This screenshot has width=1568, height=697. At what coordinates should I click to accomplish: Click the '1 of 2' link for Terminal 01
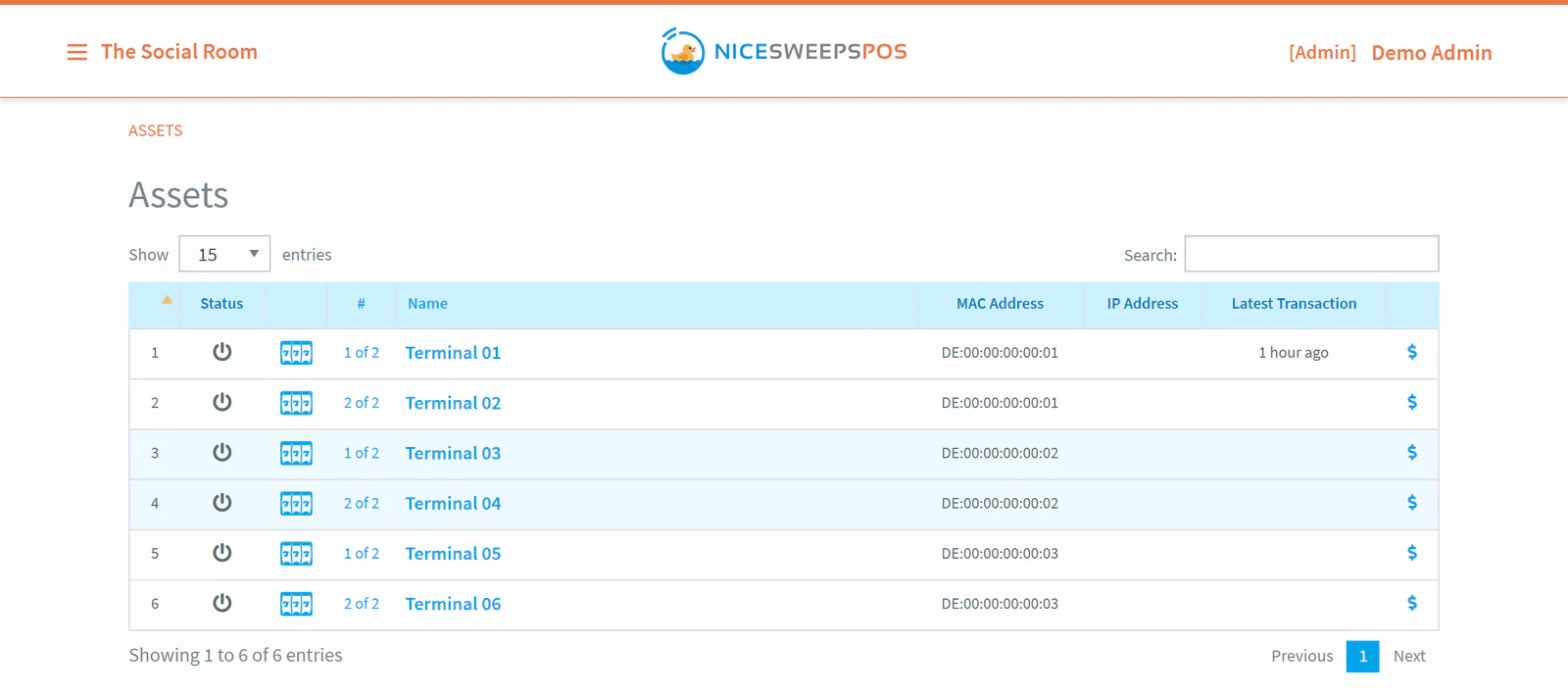tap(362, 353)
